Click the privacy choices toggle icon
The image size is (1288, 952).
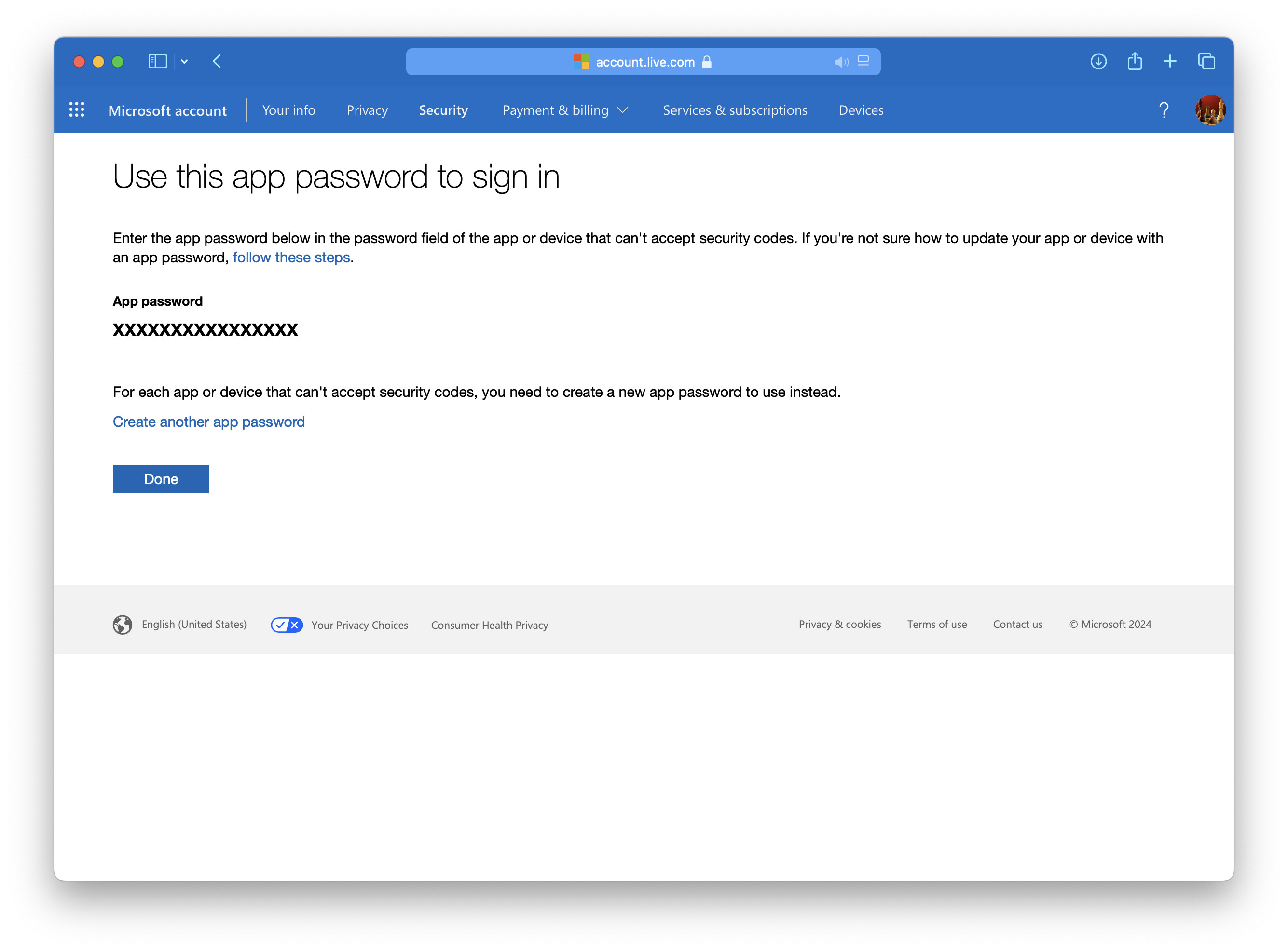(287, 624)
